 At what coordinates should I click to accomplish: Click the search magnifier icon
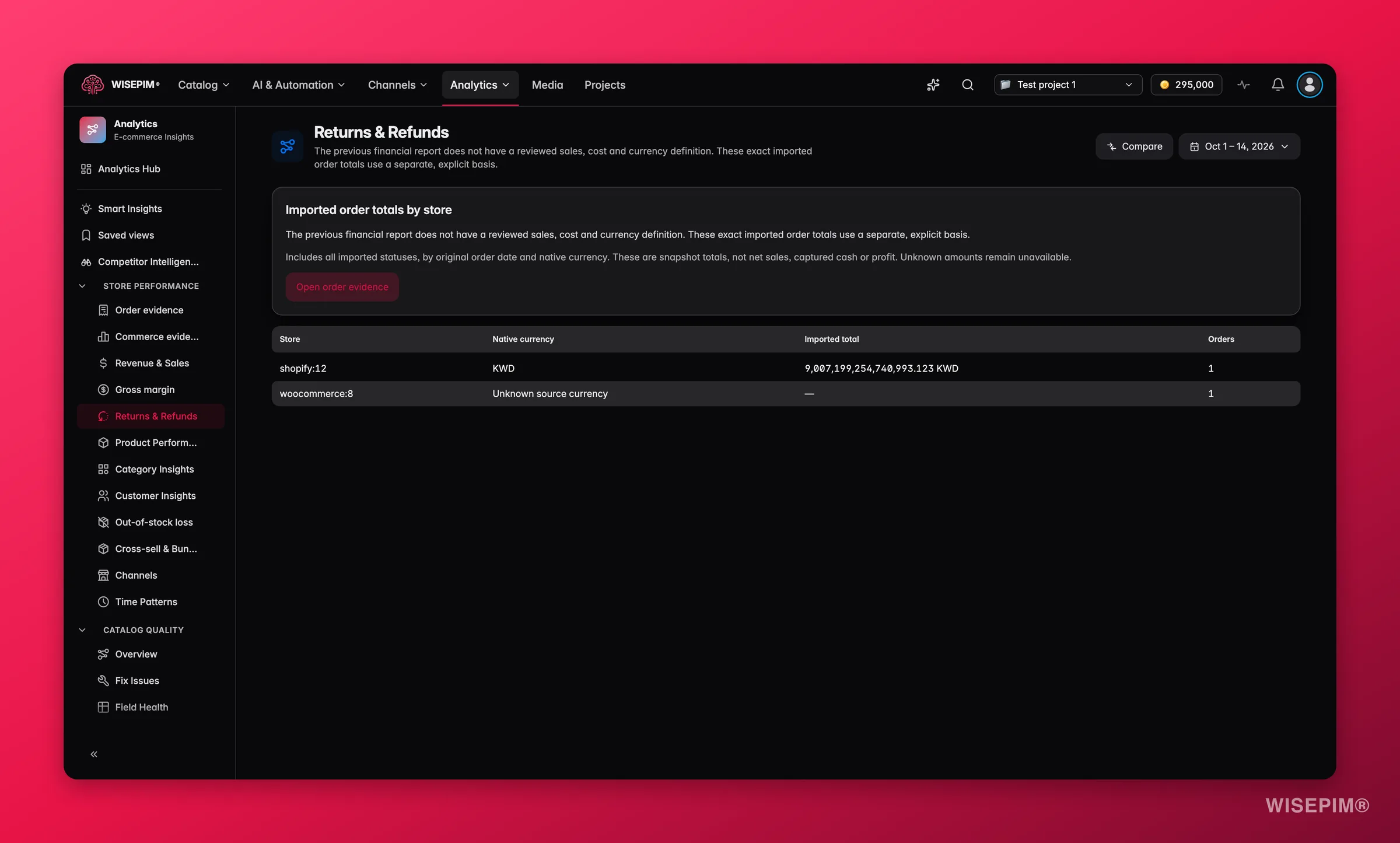click(968, 85)
